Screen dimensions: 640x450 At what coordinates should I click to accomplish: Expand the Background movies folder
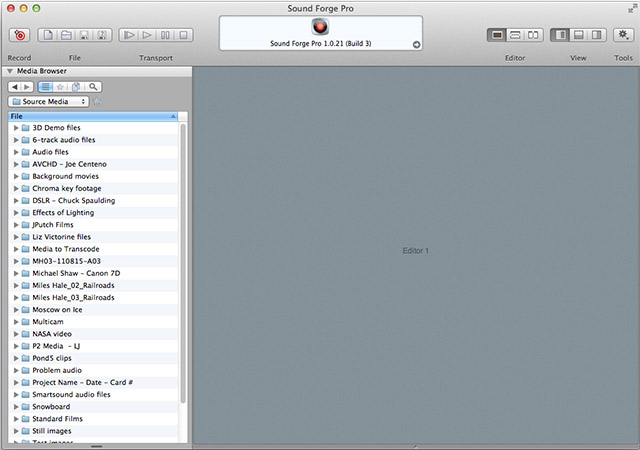16,176
